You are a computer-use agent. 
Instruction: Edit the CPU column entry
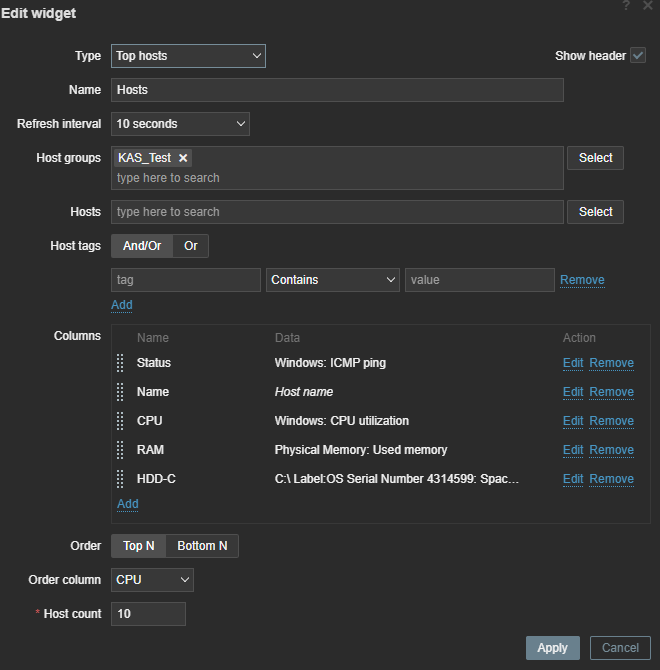(x=573, y=421)
